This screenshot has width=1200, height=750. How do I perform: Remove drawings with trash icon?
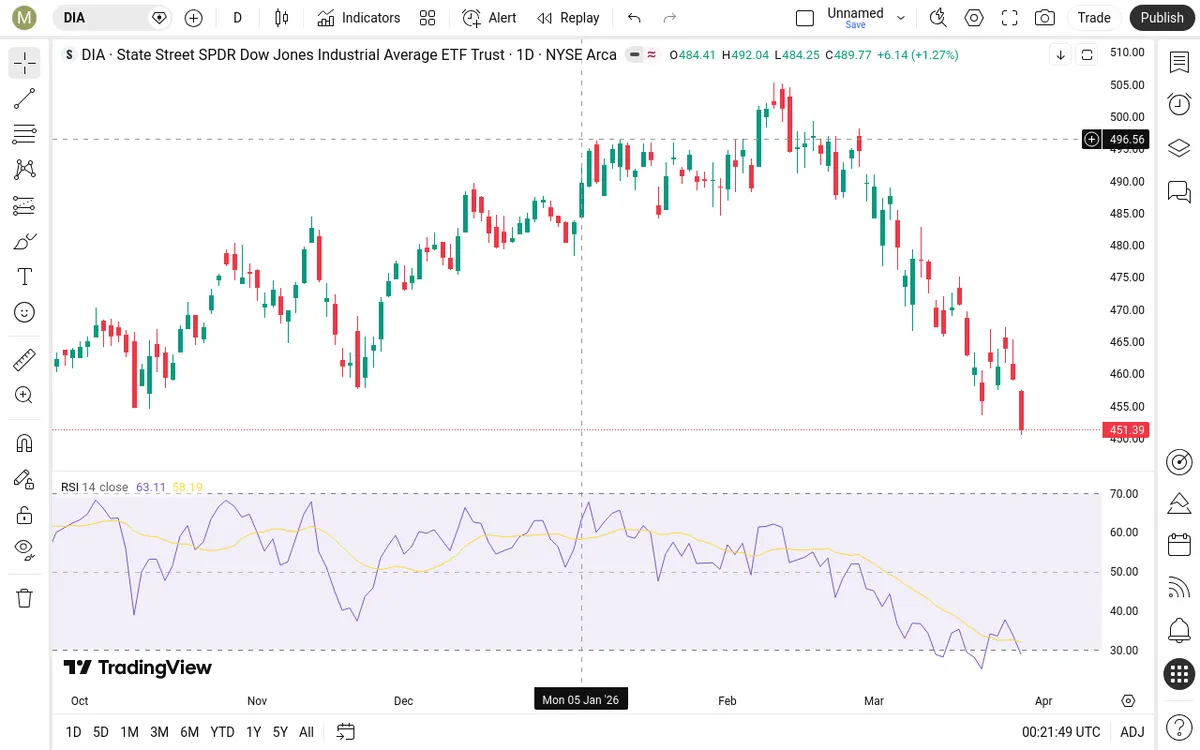pyautogui.click(x=25, y=598)
